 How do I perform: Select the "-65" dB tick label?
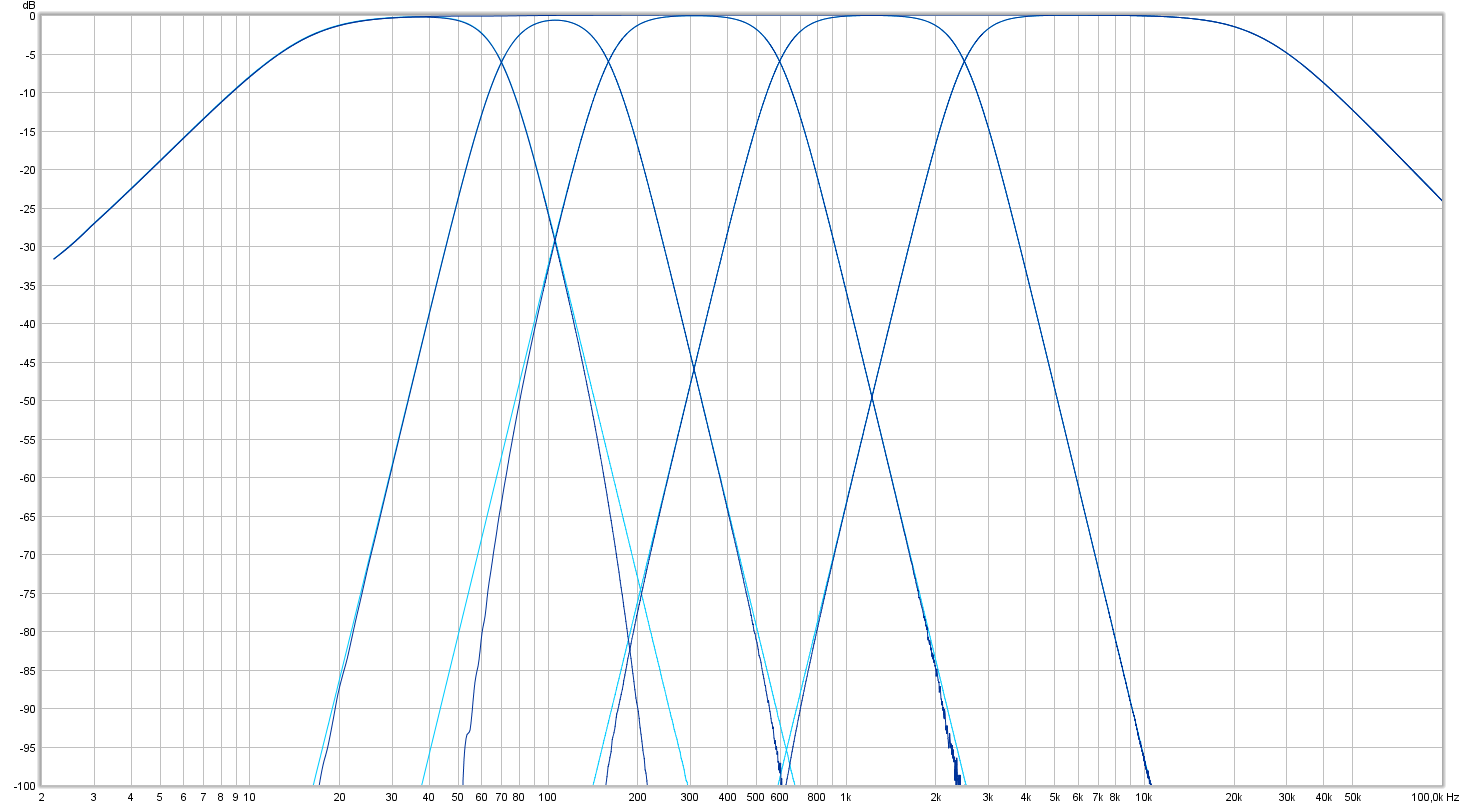pos(28,517)
